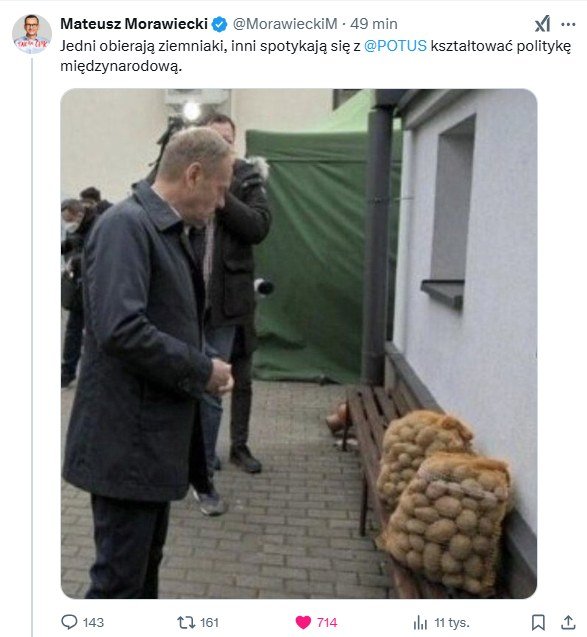This screenshot has height=637, width=587.
Task: Open the reply icon with 143 comments
Action: (69, 622)
